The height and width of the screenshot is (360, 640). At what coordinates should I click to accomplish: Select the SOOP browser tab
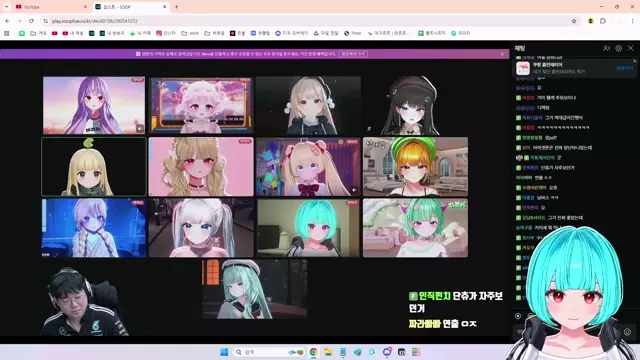click(x=130, y=7)
